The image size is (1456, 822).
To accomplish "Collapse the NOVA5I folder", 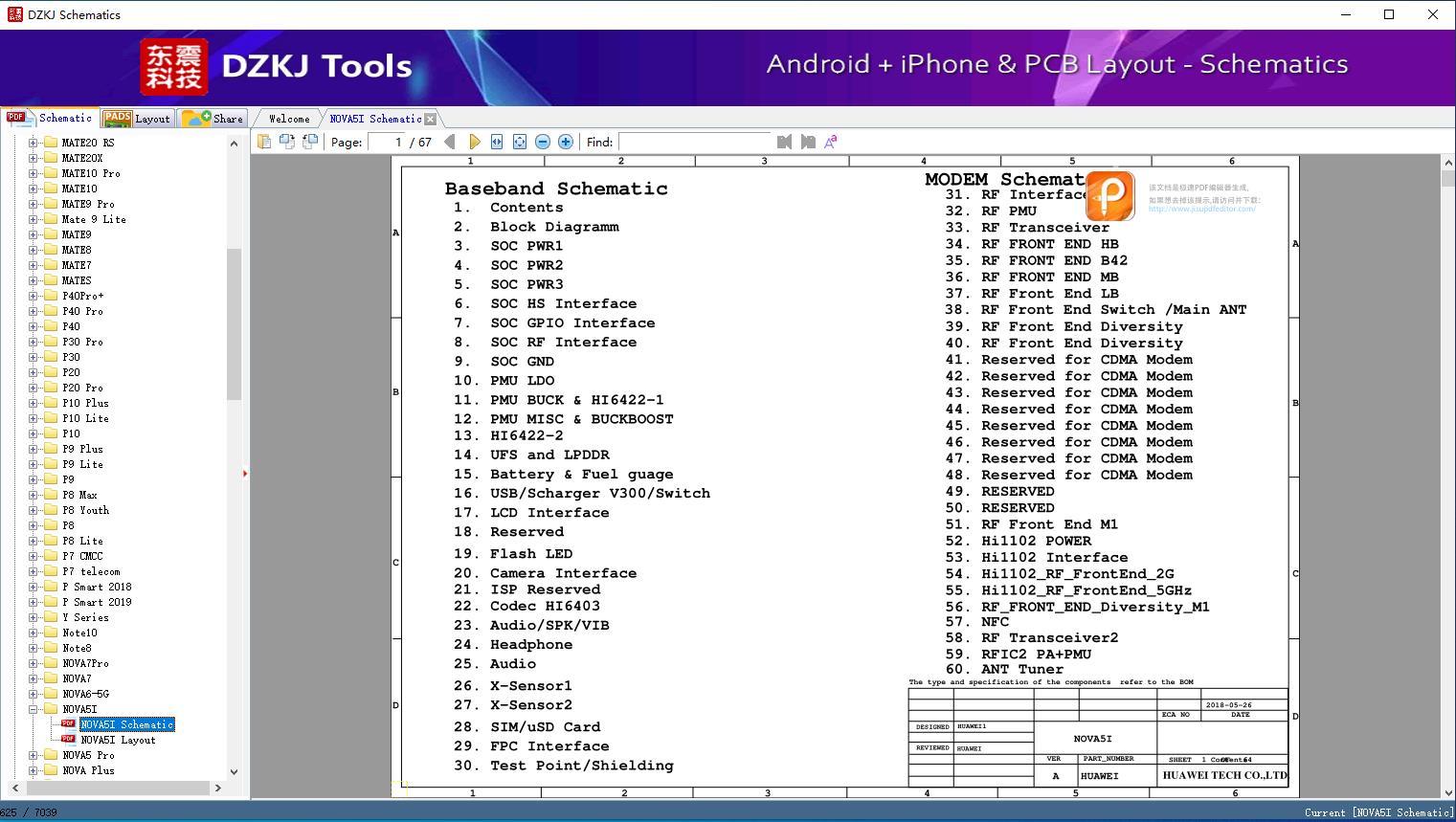I will 34,709.
